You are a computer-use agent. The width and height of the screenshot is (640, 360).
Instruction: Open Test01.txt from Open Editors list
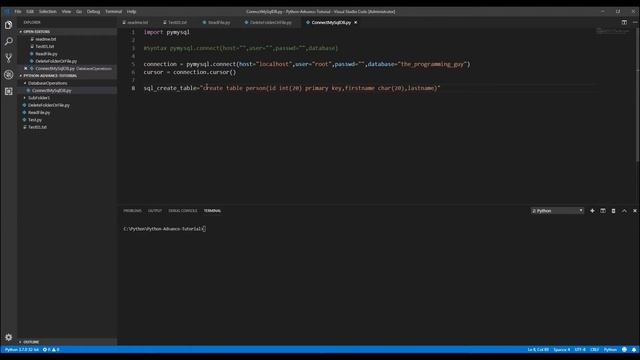(44, 47)
